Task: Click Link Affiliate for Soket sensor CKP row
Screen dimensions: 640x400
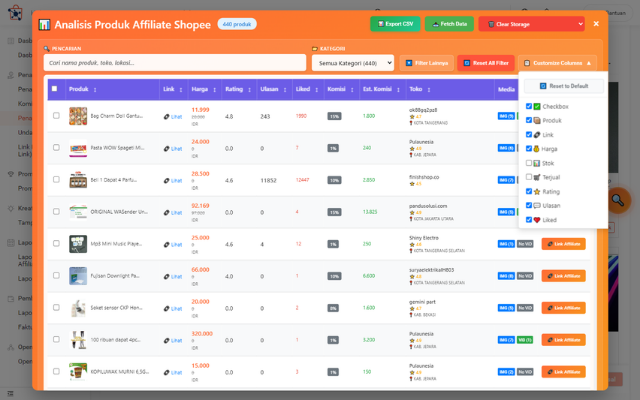Action: (x=563, y=308)
